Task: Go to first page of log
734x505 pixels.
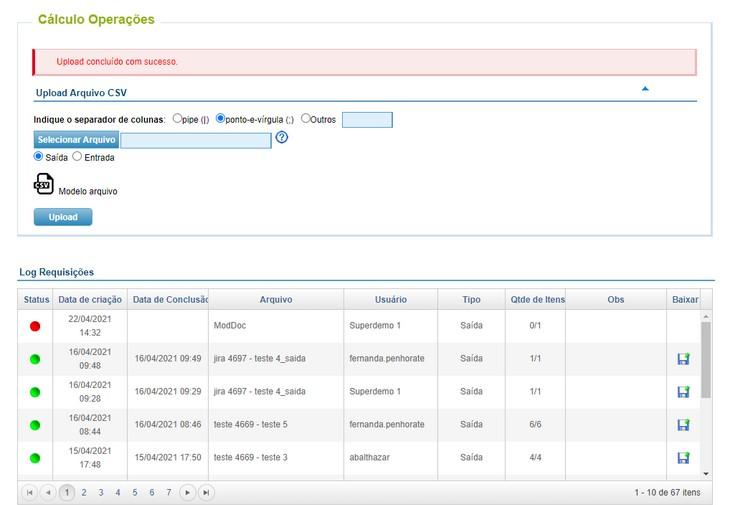Action: click(29, 492)
